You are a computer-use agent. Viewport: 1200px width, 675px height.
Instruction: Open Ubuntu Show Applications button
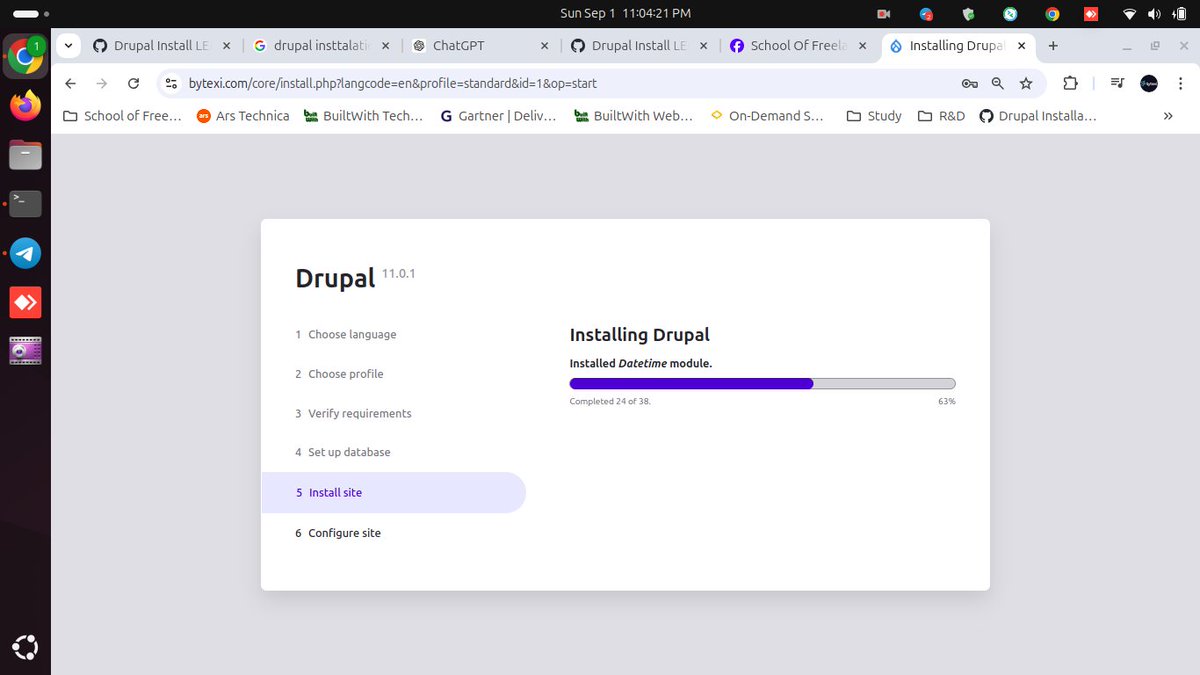point(25,648)
